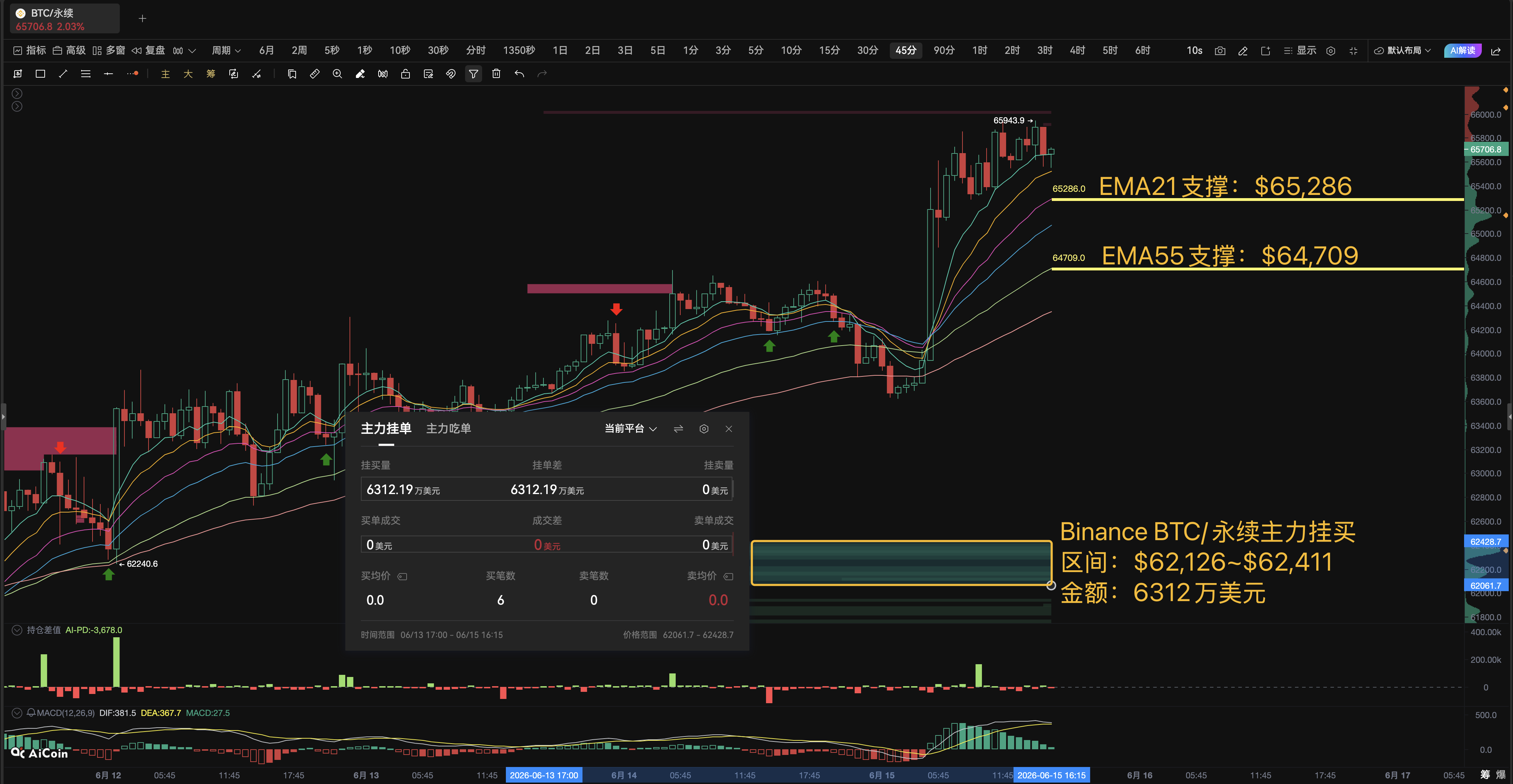Click the hide-drawings eye-link icon
This screenshot has width=1513, height=784.
[451, 74]
